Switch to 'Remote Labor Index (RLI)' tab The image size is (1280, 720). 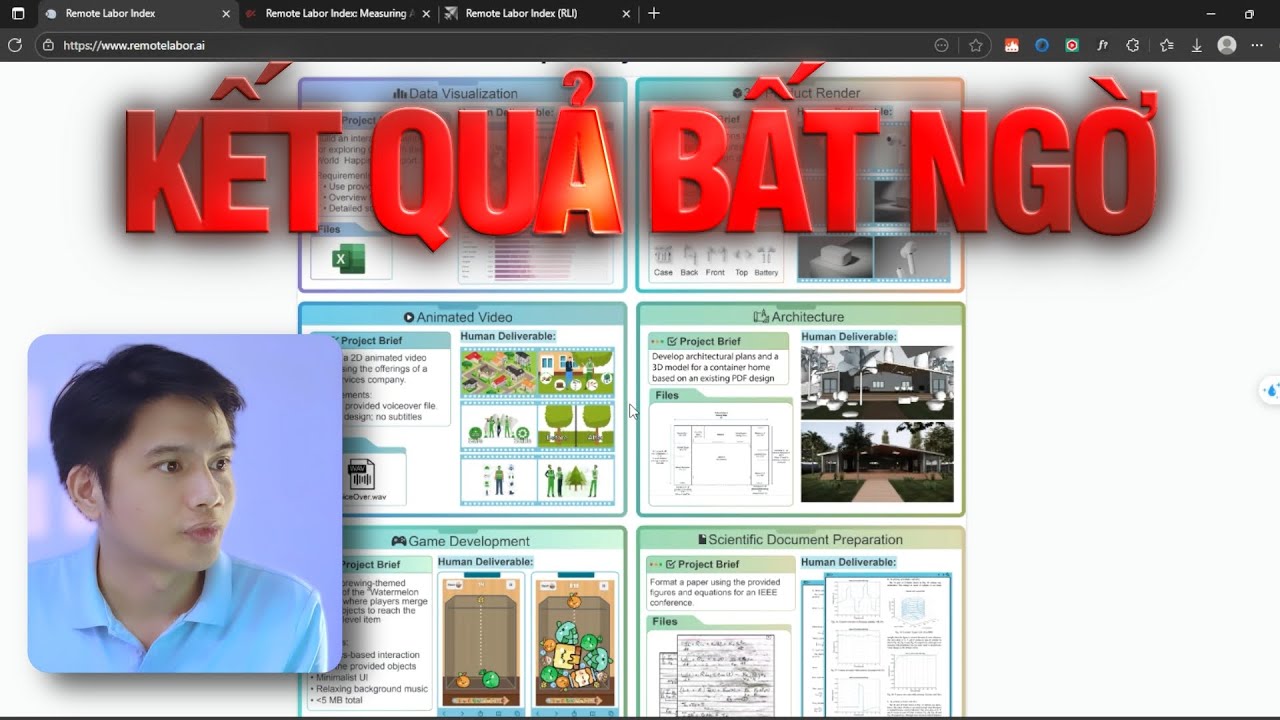537,14
